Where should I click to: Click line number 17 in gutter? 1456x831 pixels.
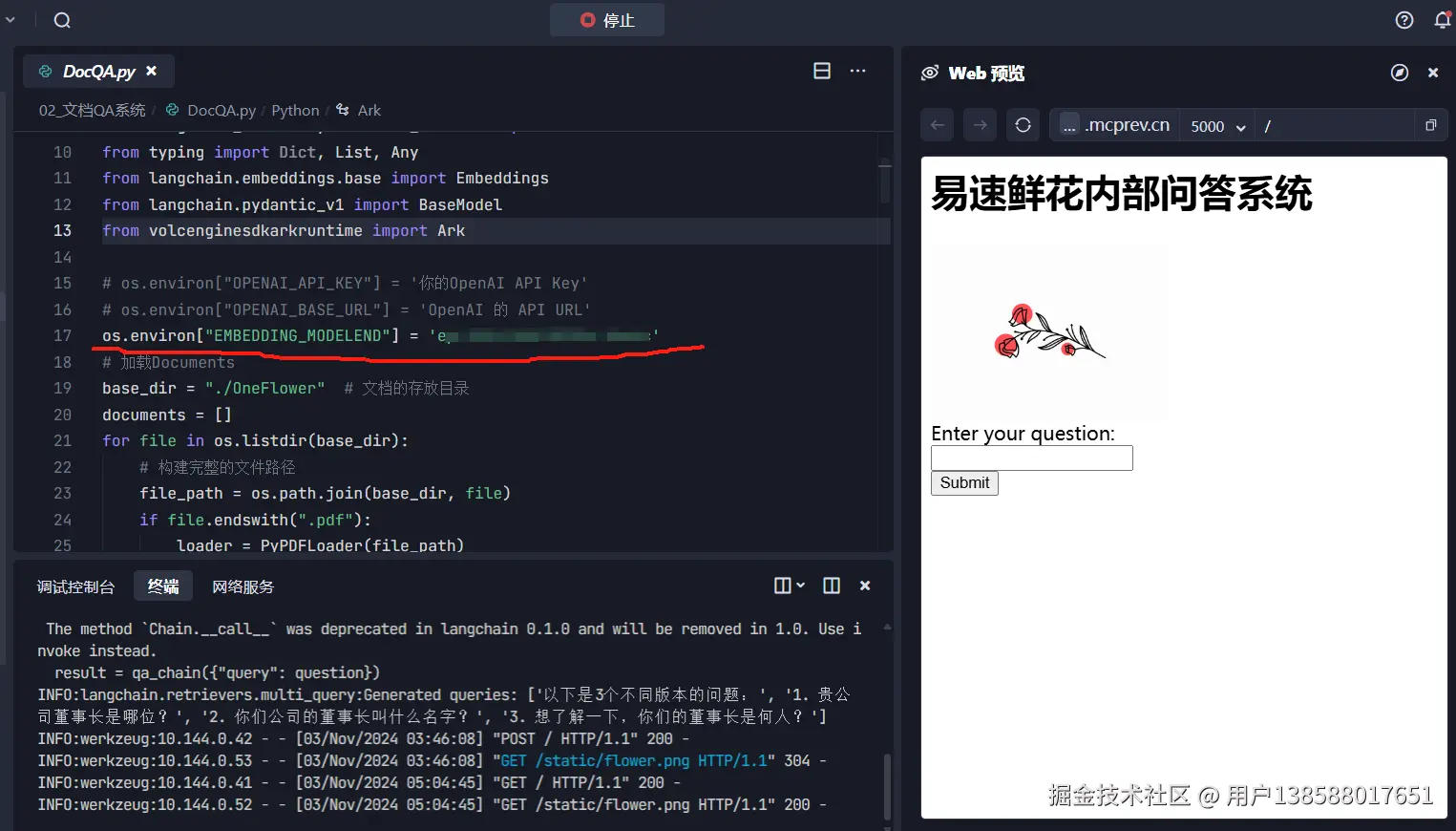62,335
